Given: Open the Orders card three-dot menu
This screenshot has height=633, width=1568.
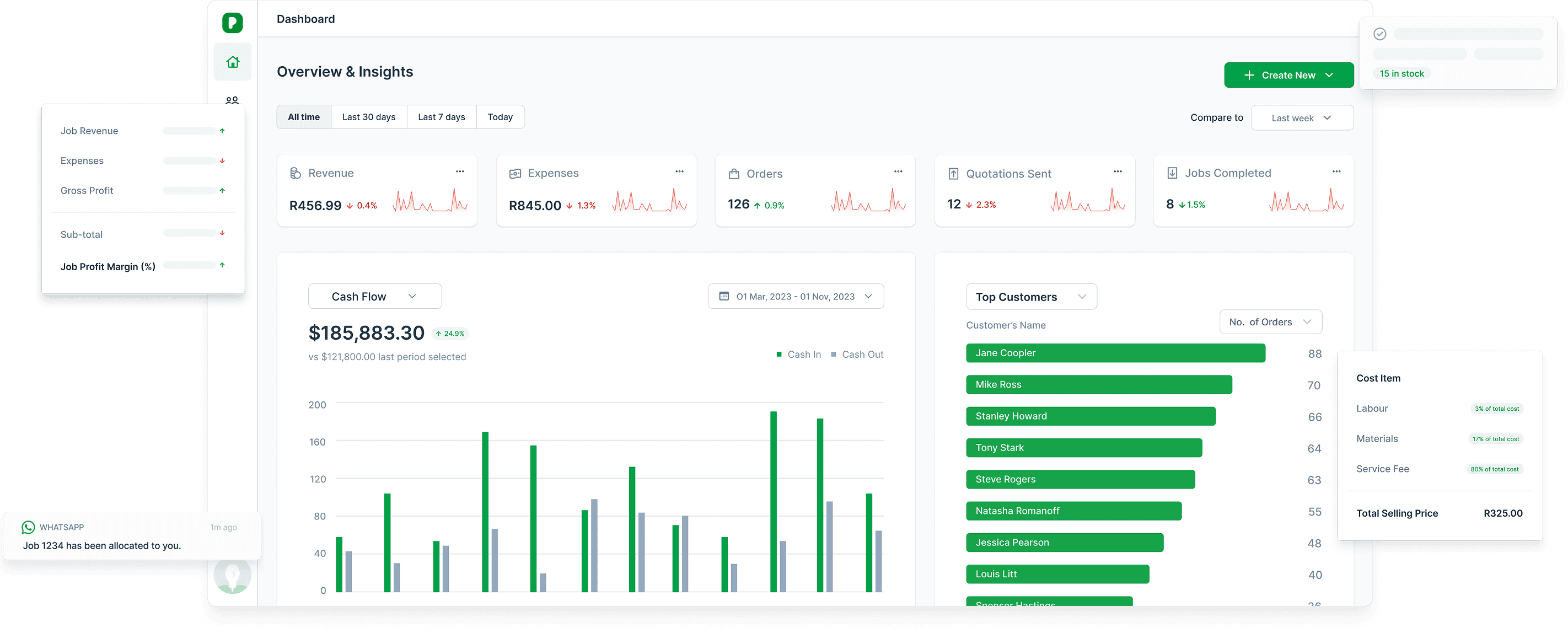Looking at the screenshot, I should click(x=898, y=171).
